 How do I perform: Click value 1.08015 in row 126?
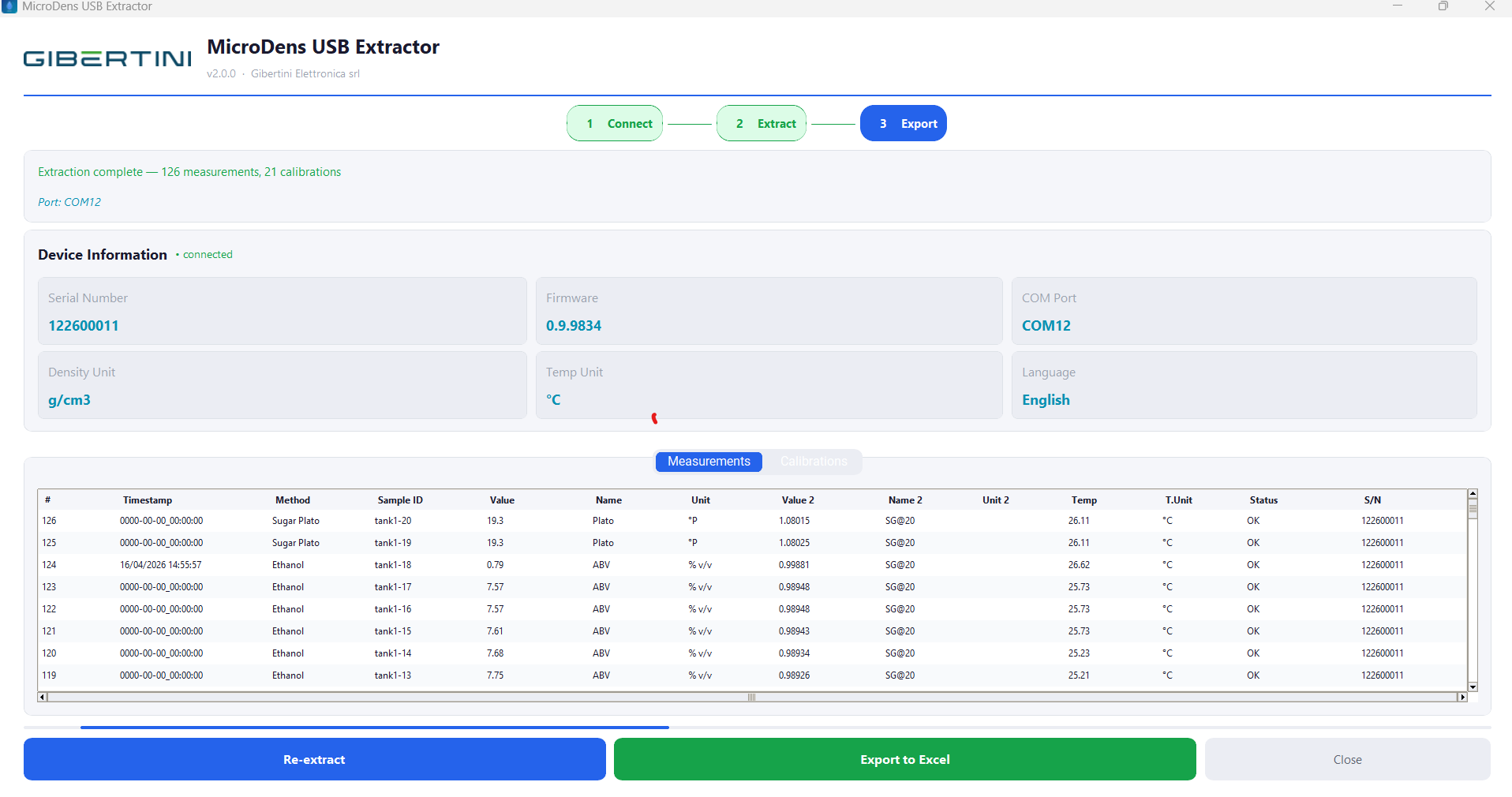coord(794,521)
